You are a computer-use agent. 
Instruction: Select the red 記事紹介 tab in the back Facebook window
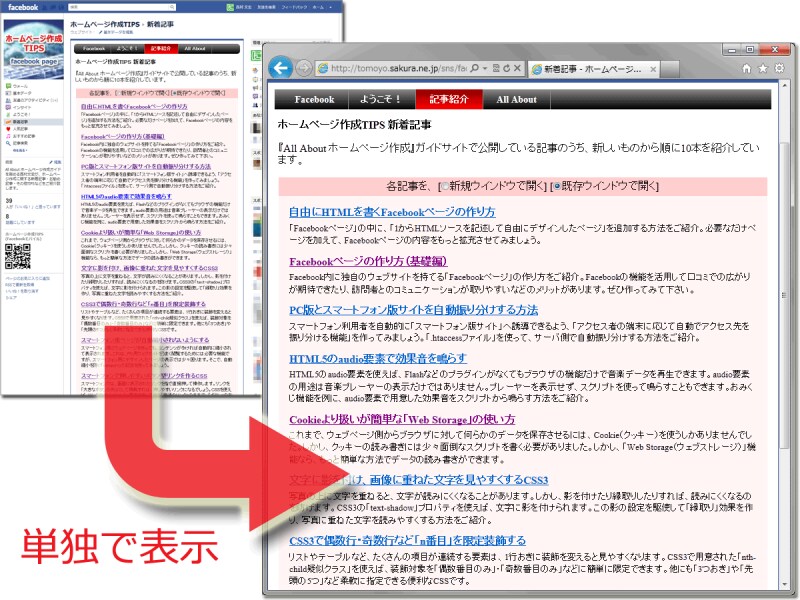pos(161,48)
